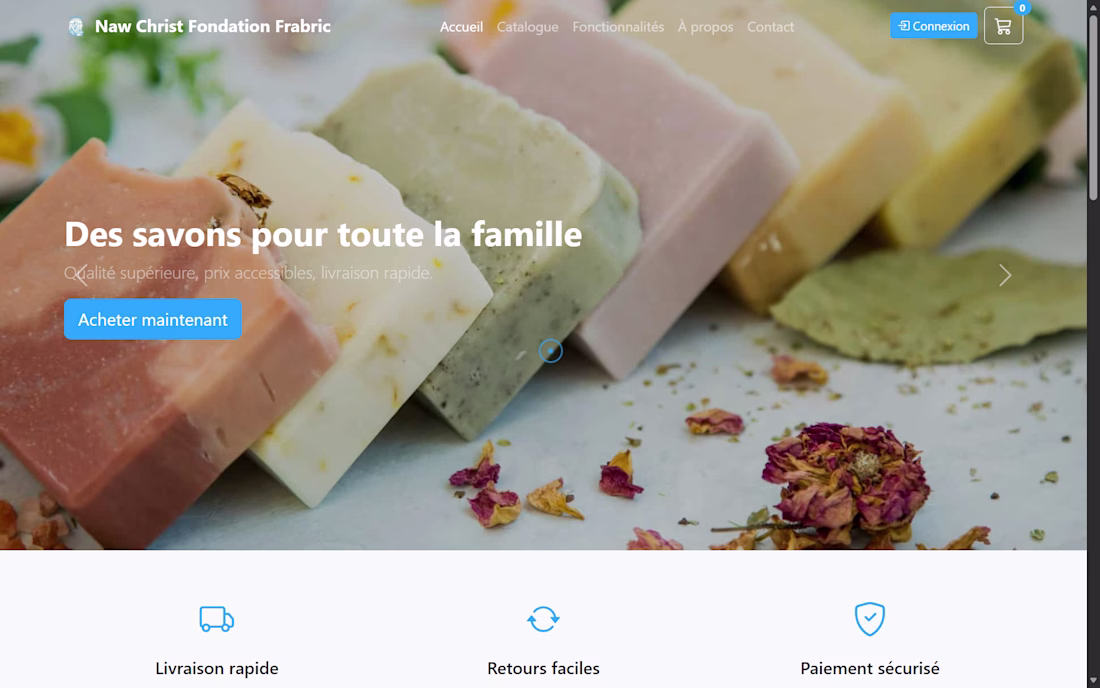Open the Contact link
This screenshot has width=1100, height=688.
point(770,27)
